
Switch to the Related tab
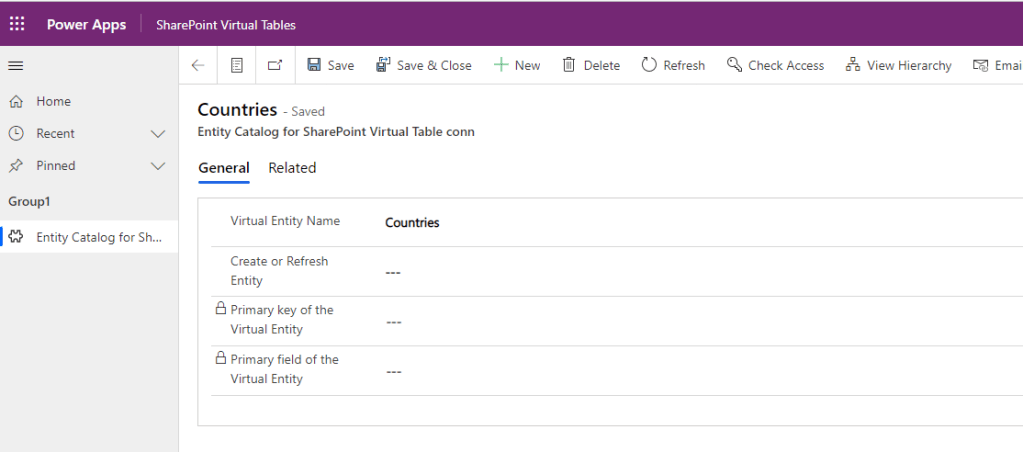pyautogui.click(x=292, y=168)
